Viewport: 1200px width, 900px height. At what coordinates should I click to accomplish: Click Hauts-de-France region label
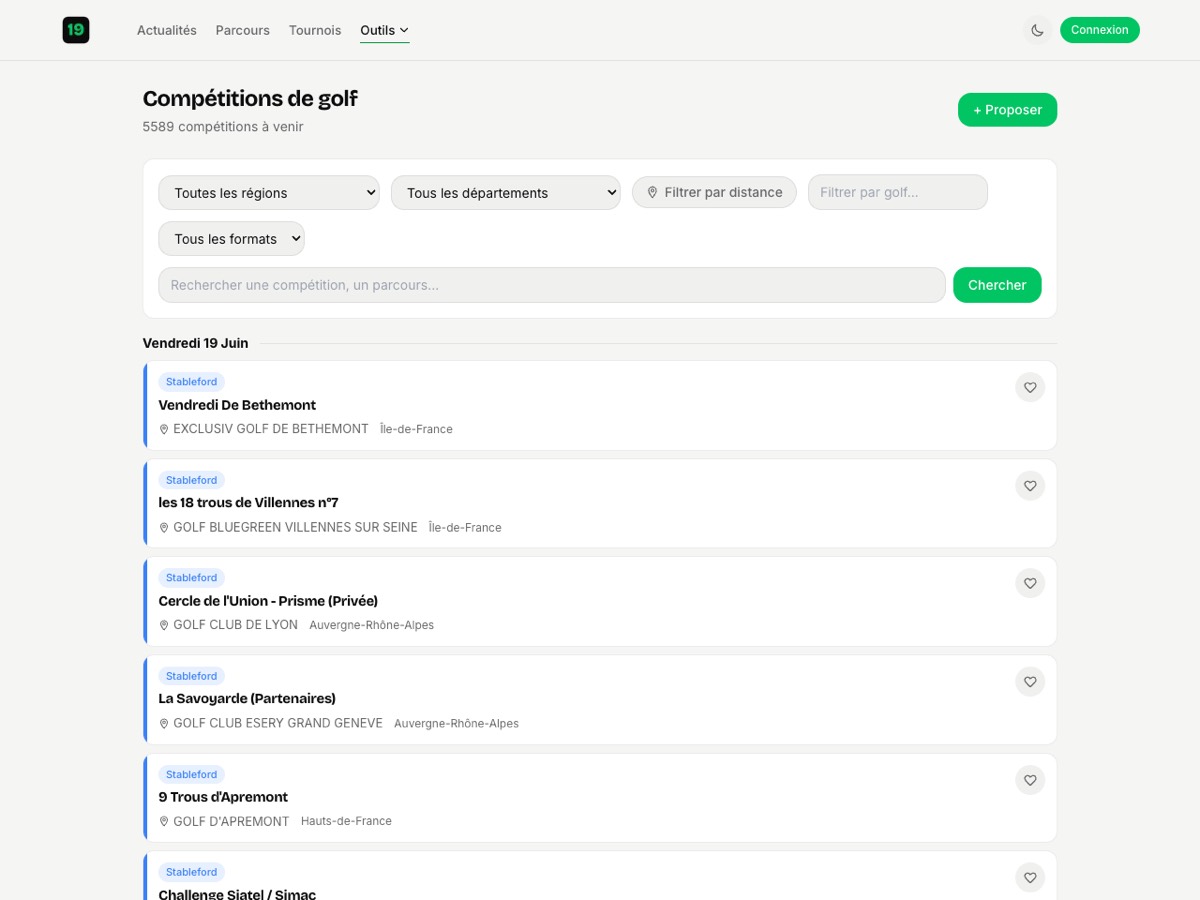pos(346,821)
